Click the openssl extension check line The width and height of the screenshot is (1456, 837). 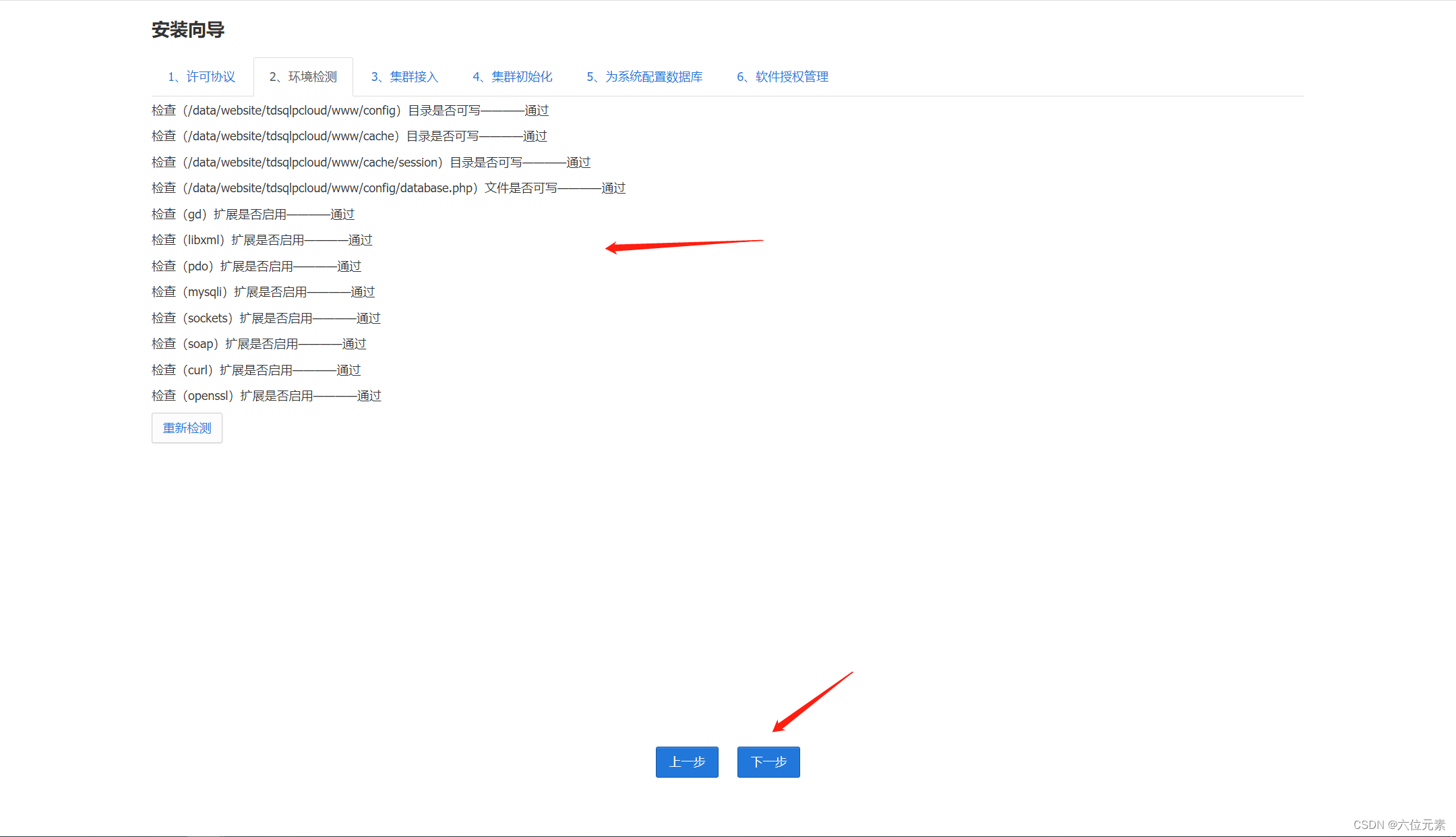266,396
